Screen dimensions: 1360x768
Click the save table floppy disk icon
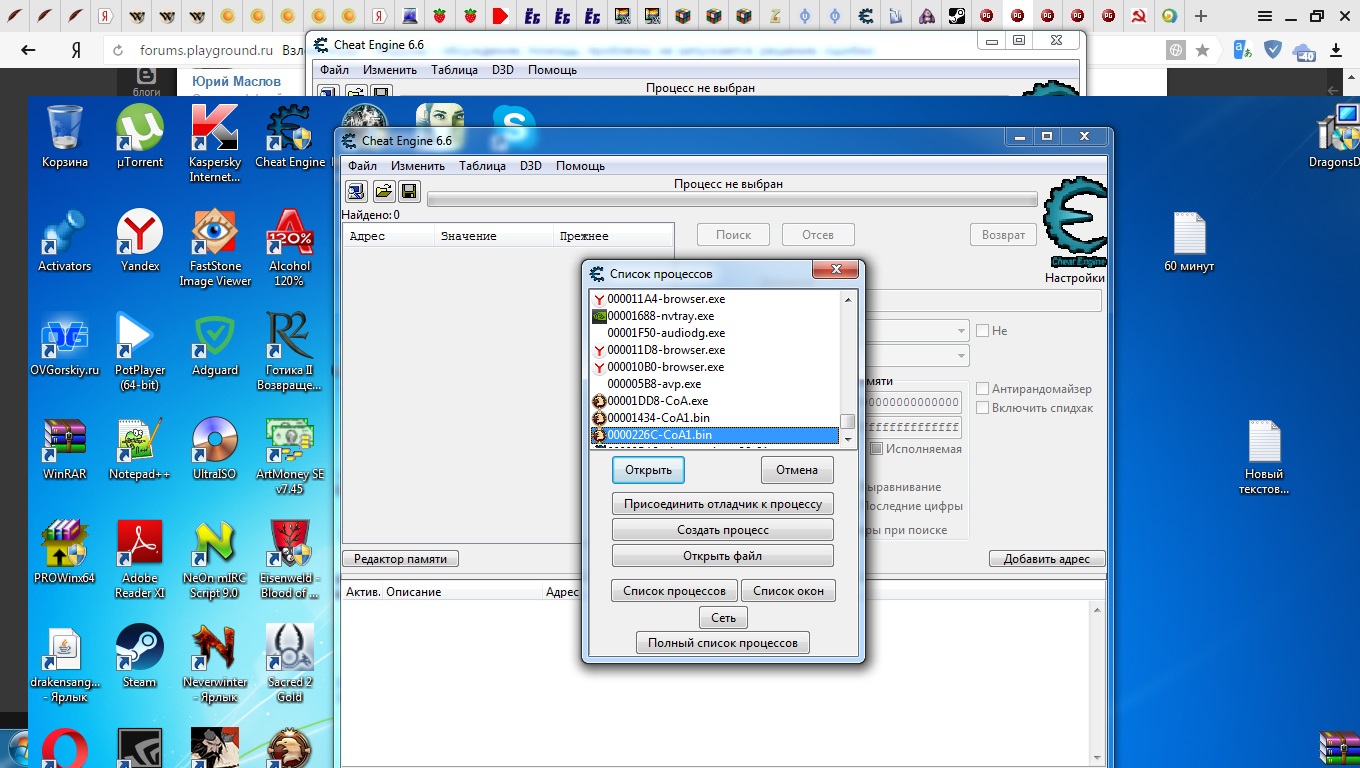pyautogui.click(x=408, y=191)
